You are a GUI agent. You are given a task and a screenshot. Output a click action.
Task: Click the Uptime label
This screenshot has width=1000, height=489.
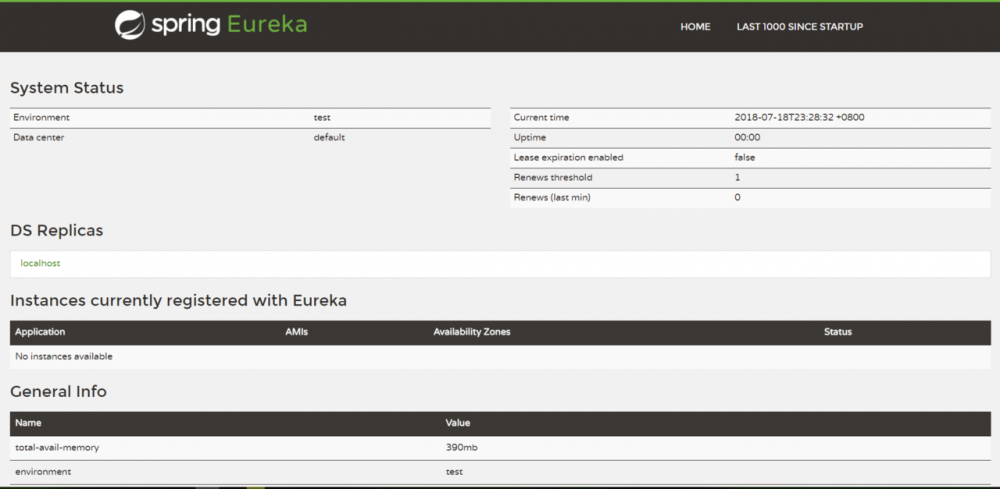point(530,138)
